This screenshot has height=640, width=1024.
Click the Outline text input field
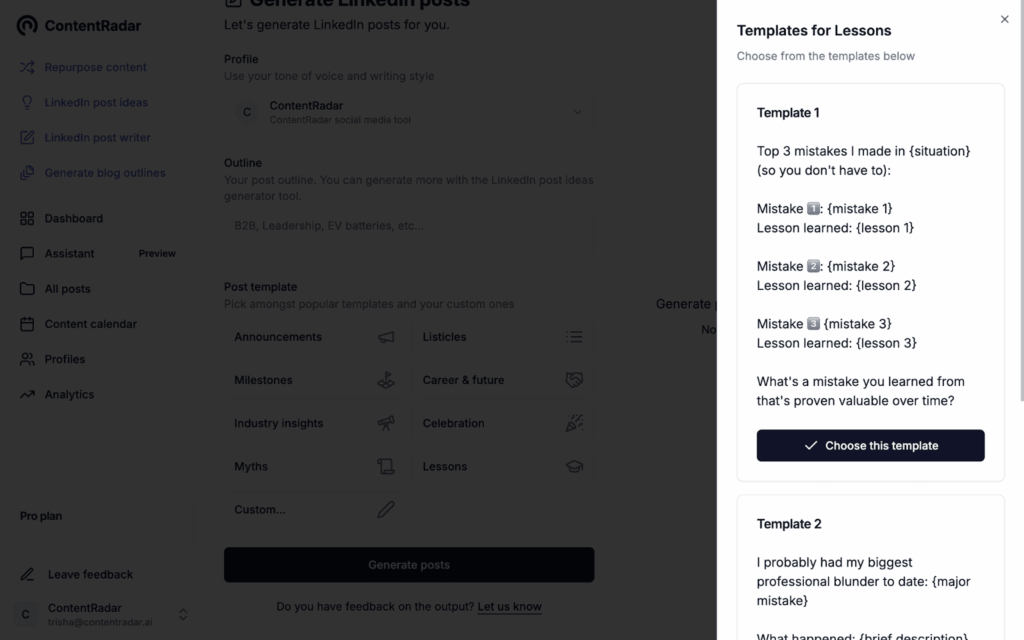click(409, 226)
